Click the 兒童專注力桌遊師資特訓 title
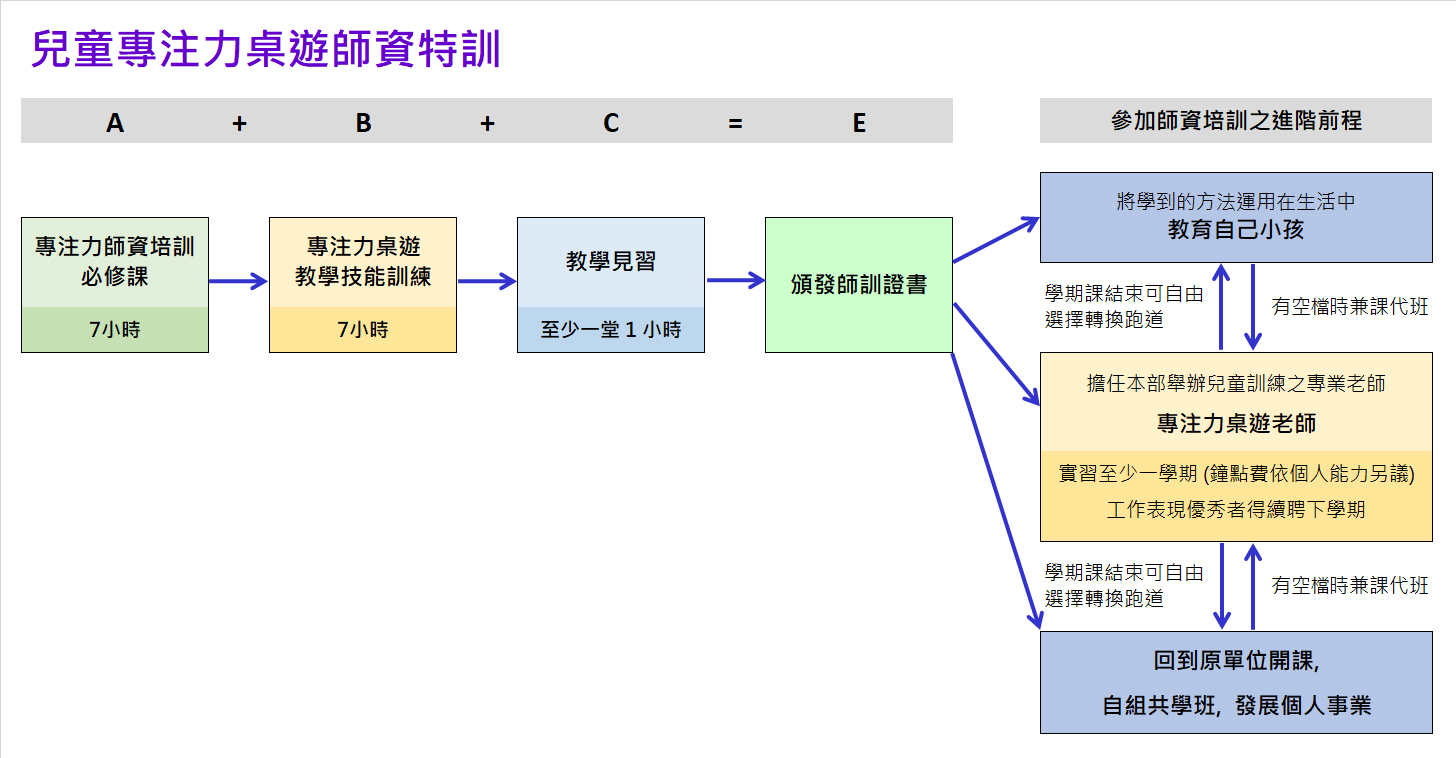1456x758 pixels. [x=265, y=49]
